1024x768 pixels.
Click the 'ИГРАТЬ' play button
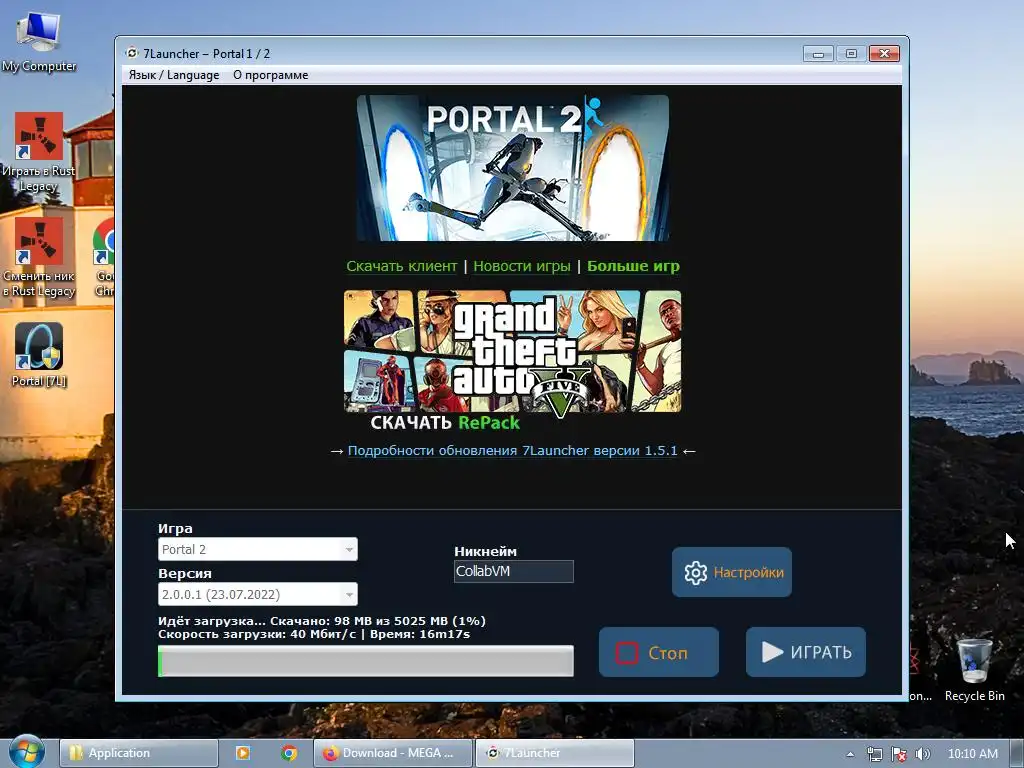click(806, 652)
